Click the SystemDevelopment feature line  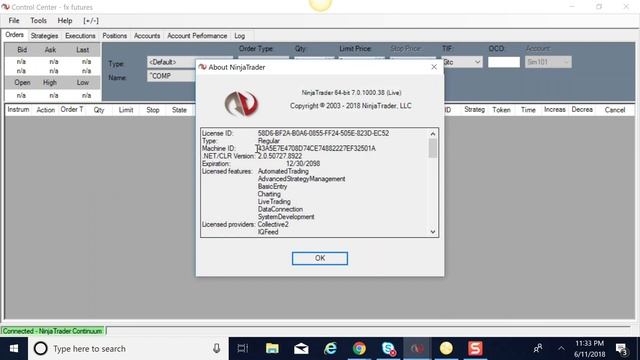286,217
